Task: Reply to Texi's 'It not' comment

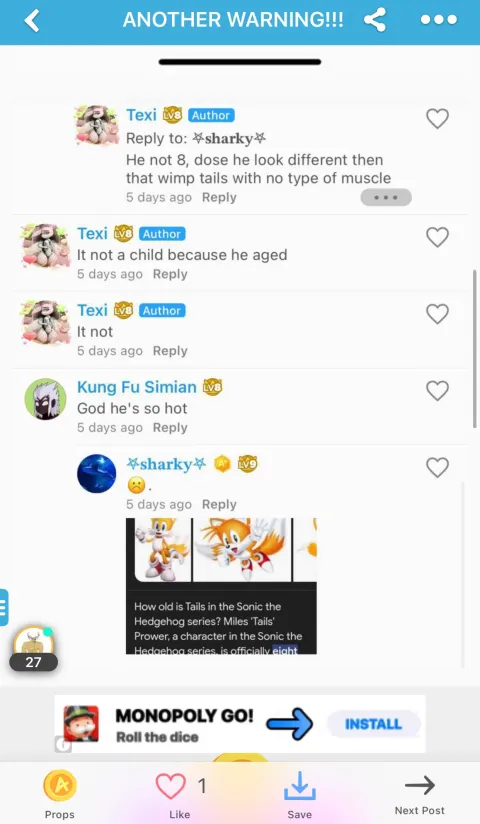Action: tap(170, 351)
